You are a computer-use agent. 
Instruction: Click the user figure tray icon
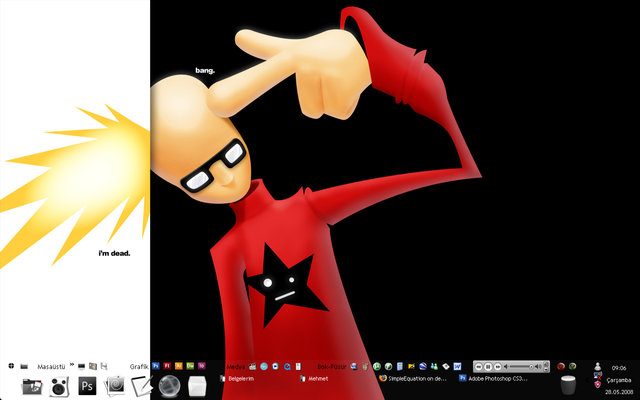pyautogui.click(x=597, y=366)
